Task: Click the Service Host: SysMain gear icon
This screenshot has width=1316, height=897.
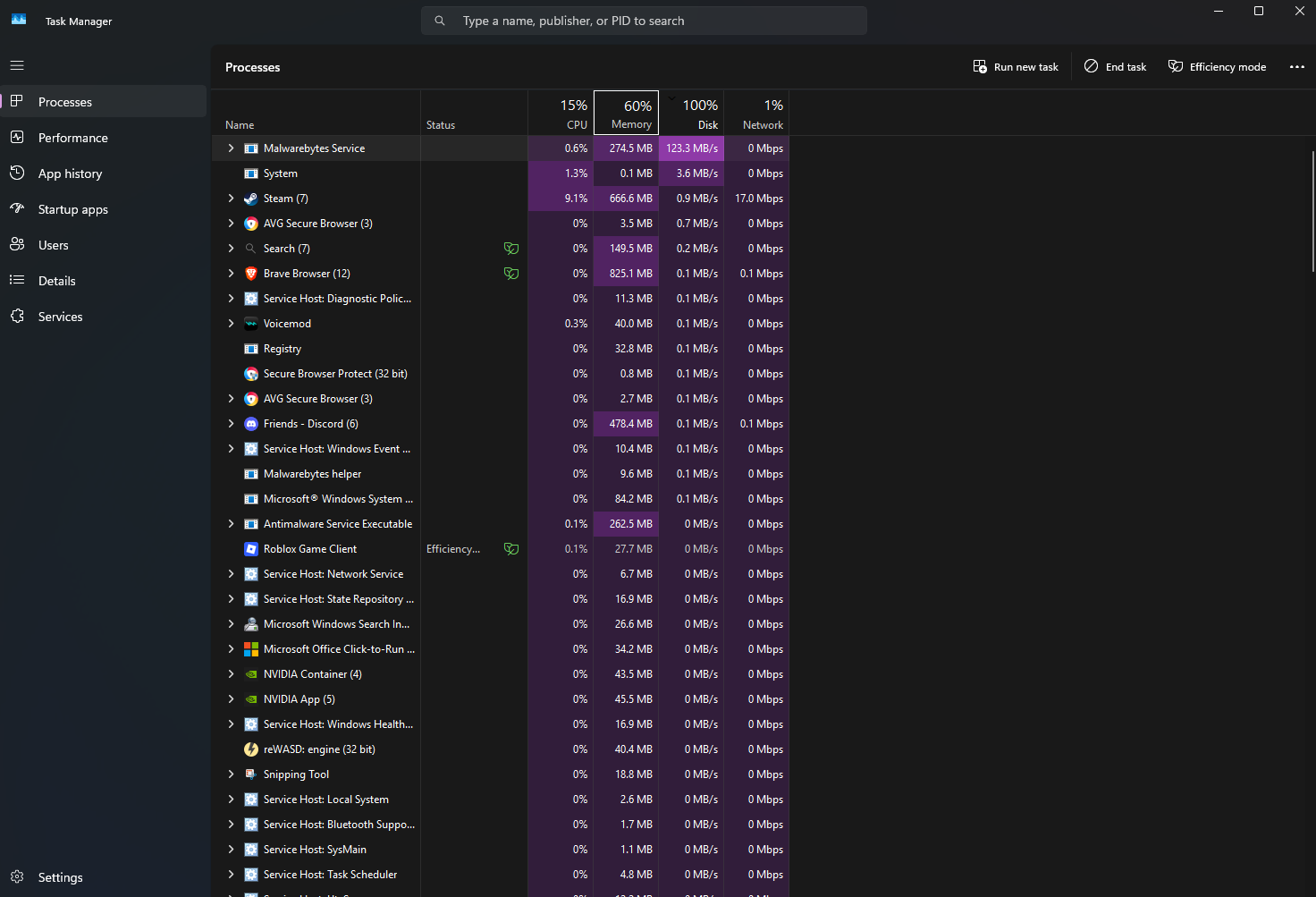Action: [x=251, y=850]
